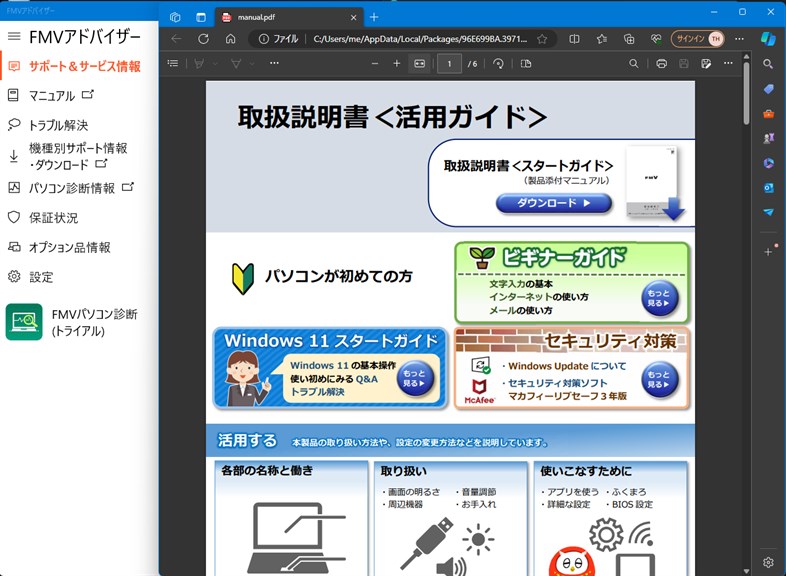This screenshot has height=576, width=786.
Task: Open Edge sidebar shopping tag icon
Action: (768, 89)
